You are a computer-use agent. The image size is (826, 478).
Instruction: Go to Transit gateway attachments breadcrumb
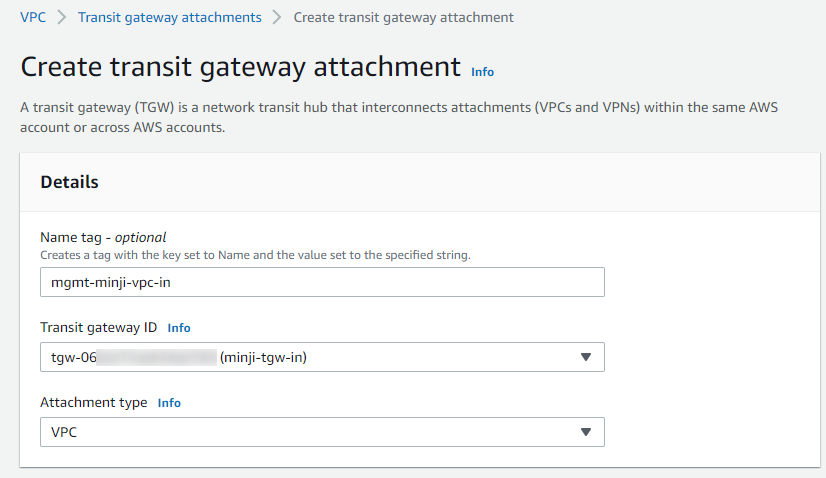[x=170, y=17]
